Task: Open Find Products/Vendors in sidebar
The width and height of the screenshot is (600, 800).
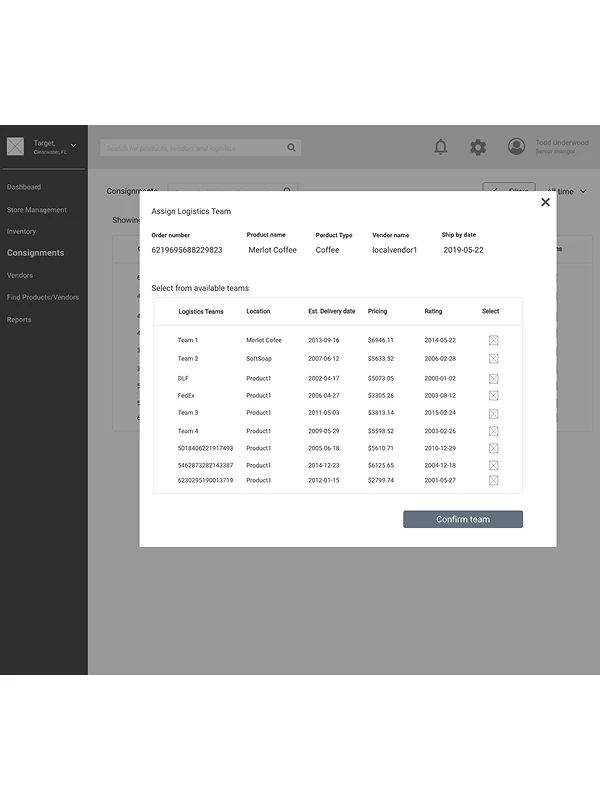Action: (x=43, y=297)
